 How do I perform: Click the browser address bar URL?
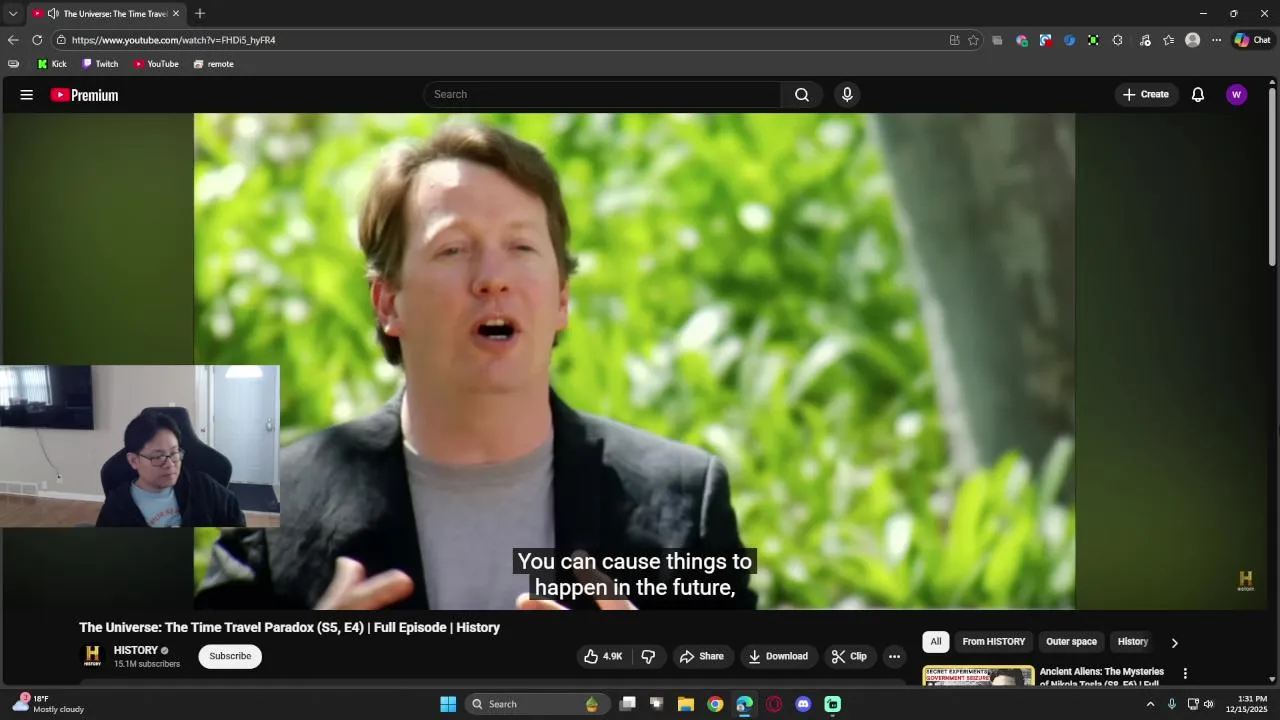pyautogui.click(x=173, y=40)
